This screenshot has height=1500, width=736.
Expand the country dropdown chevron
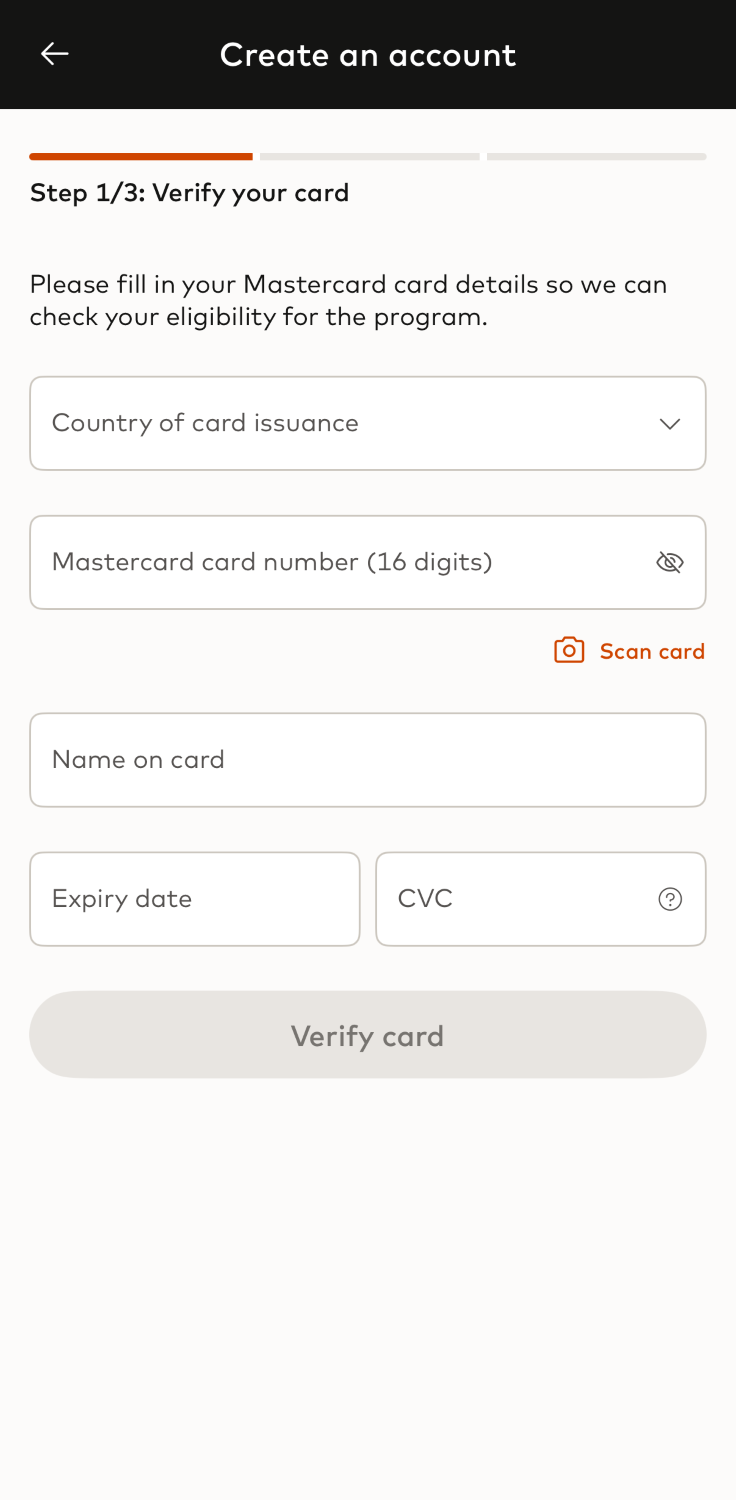(x=670, y=424)
